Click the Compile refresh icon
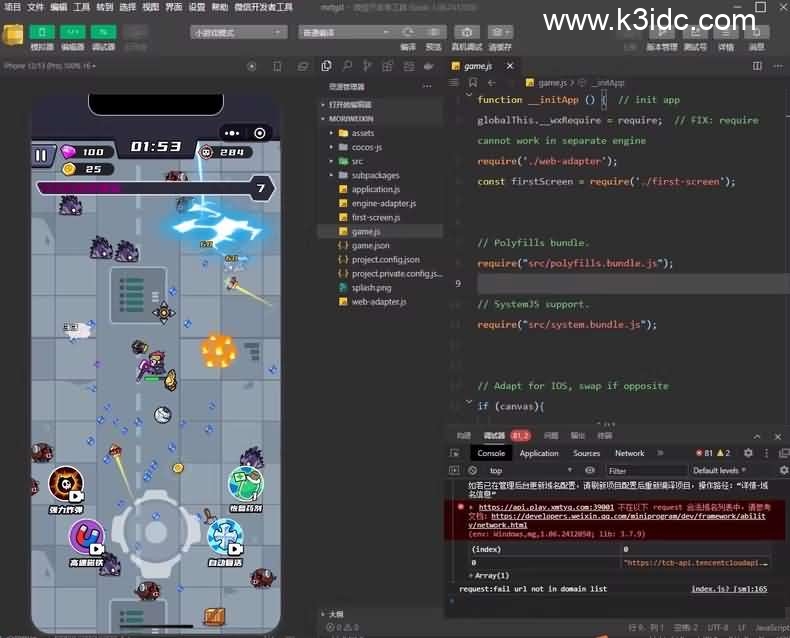The image size is (790, 638). coord(408,32)
